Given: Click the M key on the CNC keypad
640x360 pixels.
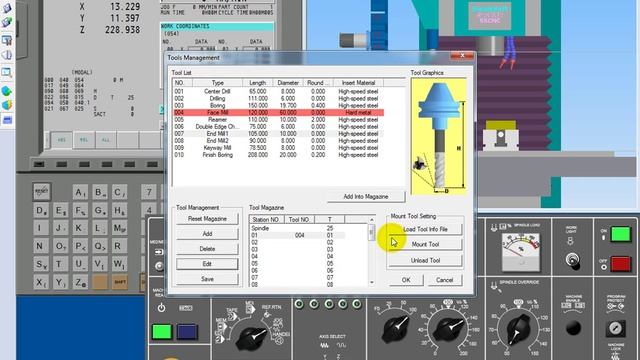Looking at the screenshot, I should 120,228.
